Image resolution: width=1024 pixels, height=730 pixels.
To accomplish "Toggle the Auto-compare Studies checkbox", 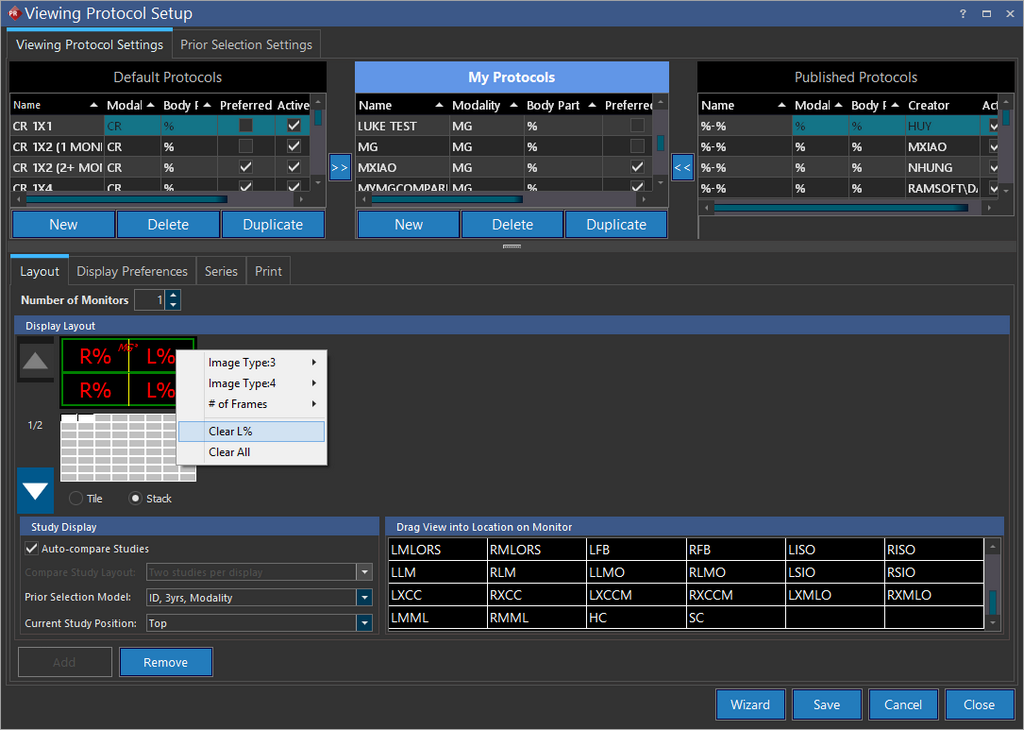I will coord(31,549).
